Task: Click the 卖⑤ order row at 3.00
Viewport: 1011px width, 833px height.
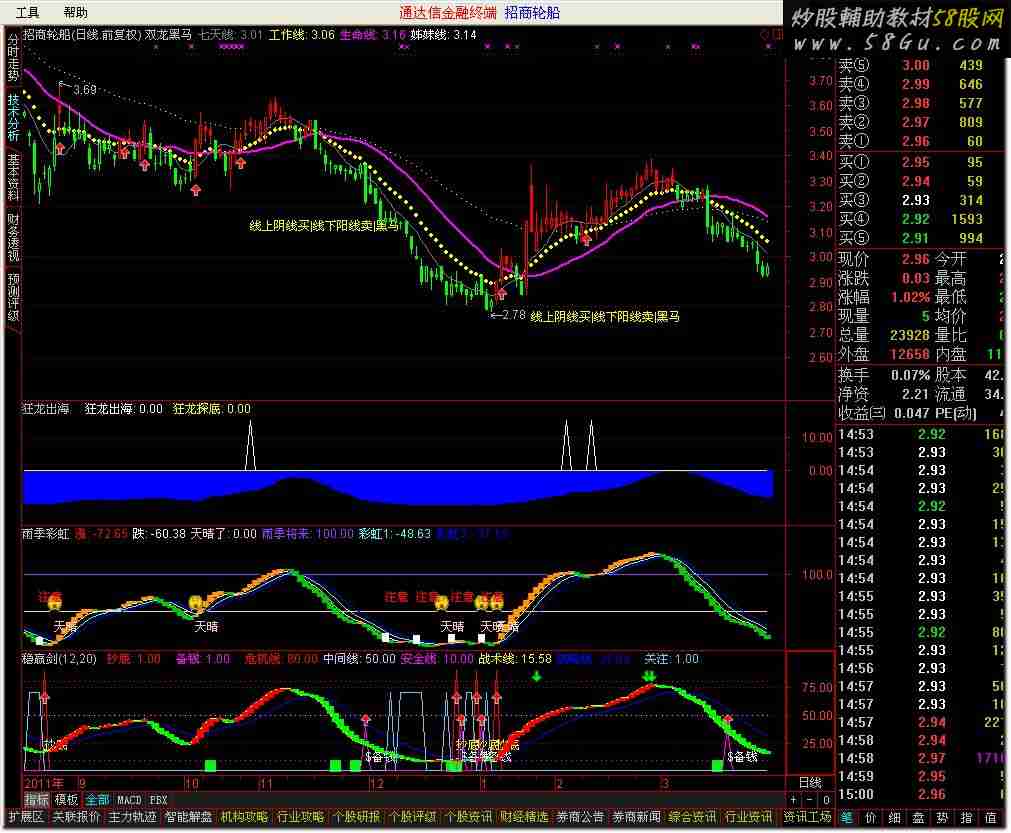Action: pos(921,65)
